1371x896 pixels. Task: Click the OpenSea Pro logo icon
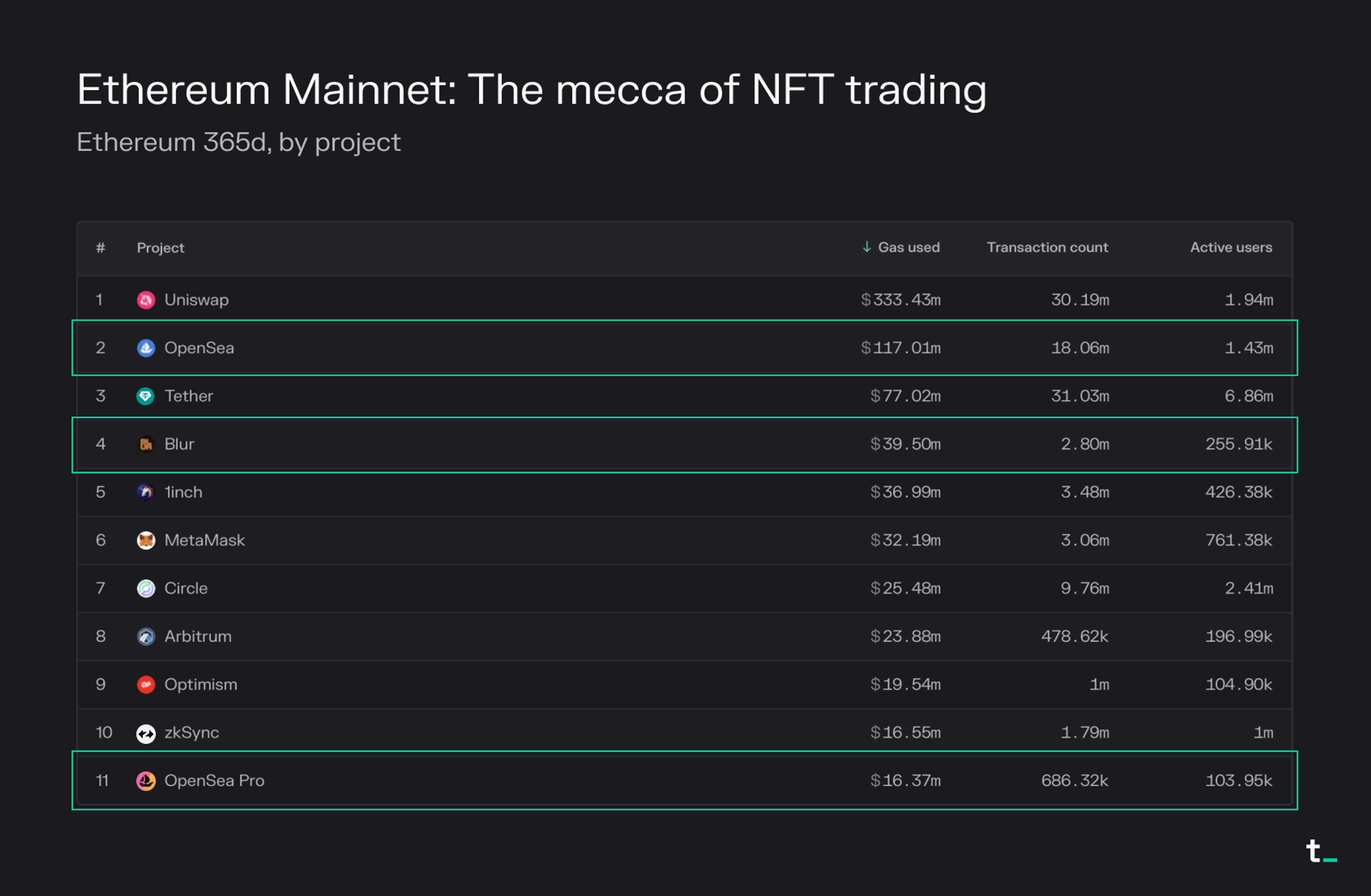[x=146, y=781]
